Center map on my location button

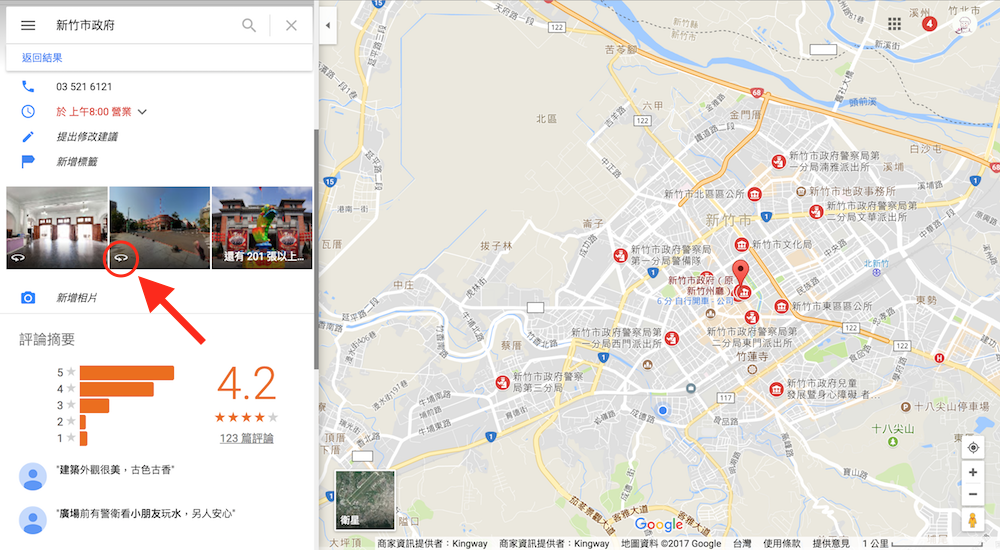973,448
